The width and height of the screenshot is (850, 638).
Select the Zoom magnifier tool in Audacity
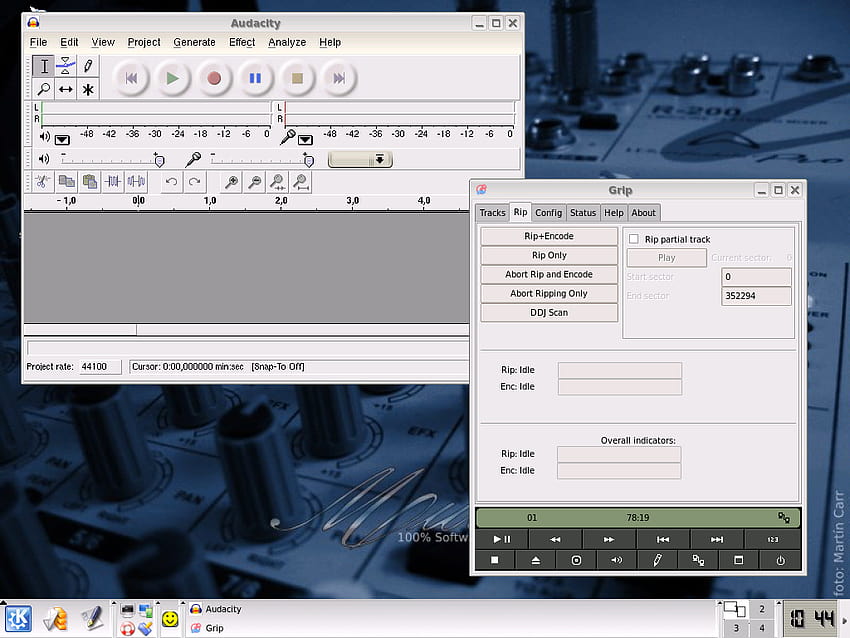click(44, 89)
